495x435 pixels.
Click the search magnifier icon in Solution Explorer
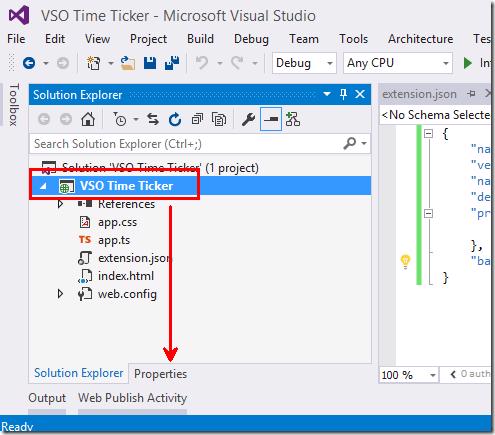tap(349, 144)
